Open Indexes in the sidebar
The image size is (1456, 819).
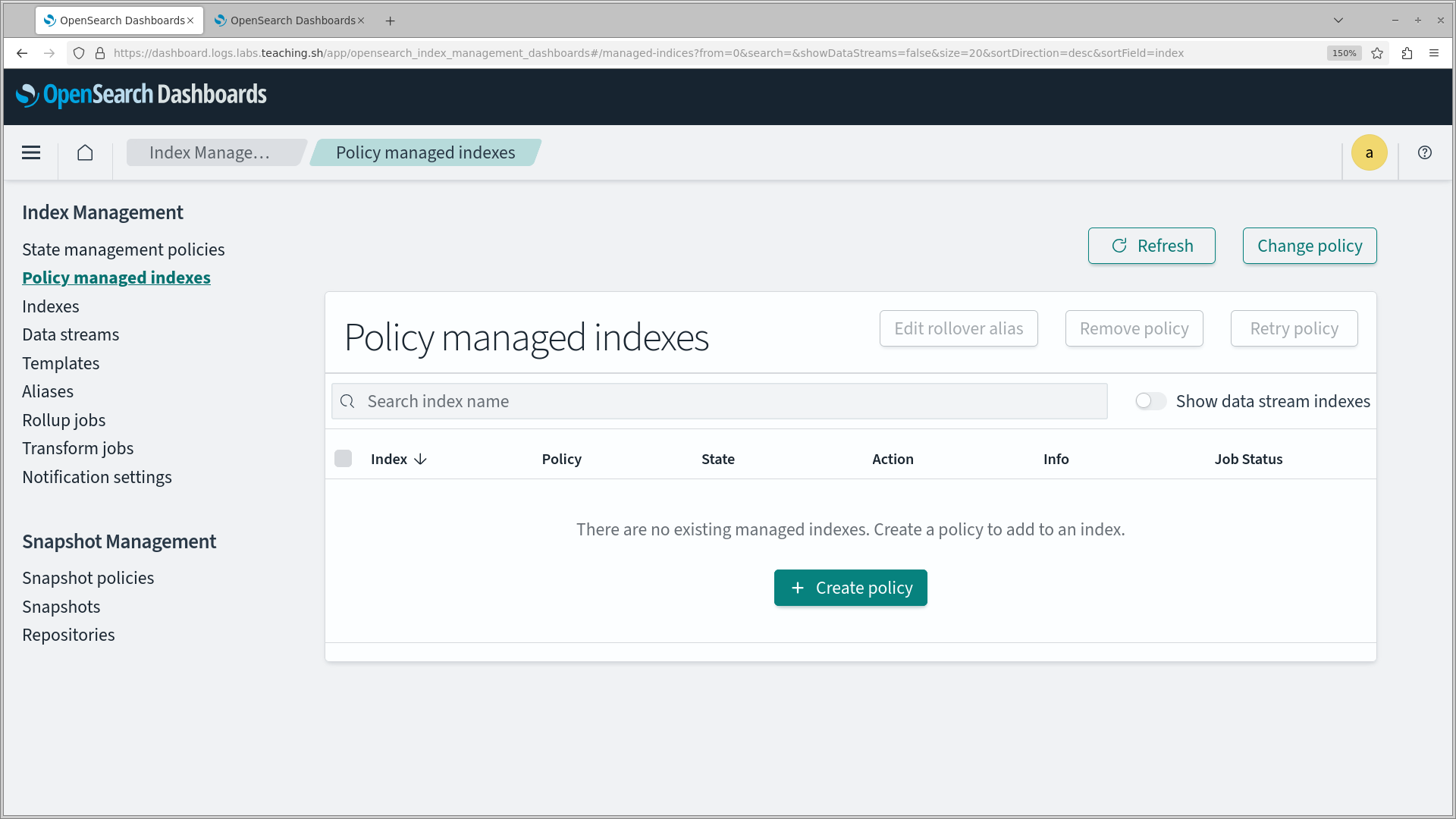pyautogui.click(x=51, y=306)
